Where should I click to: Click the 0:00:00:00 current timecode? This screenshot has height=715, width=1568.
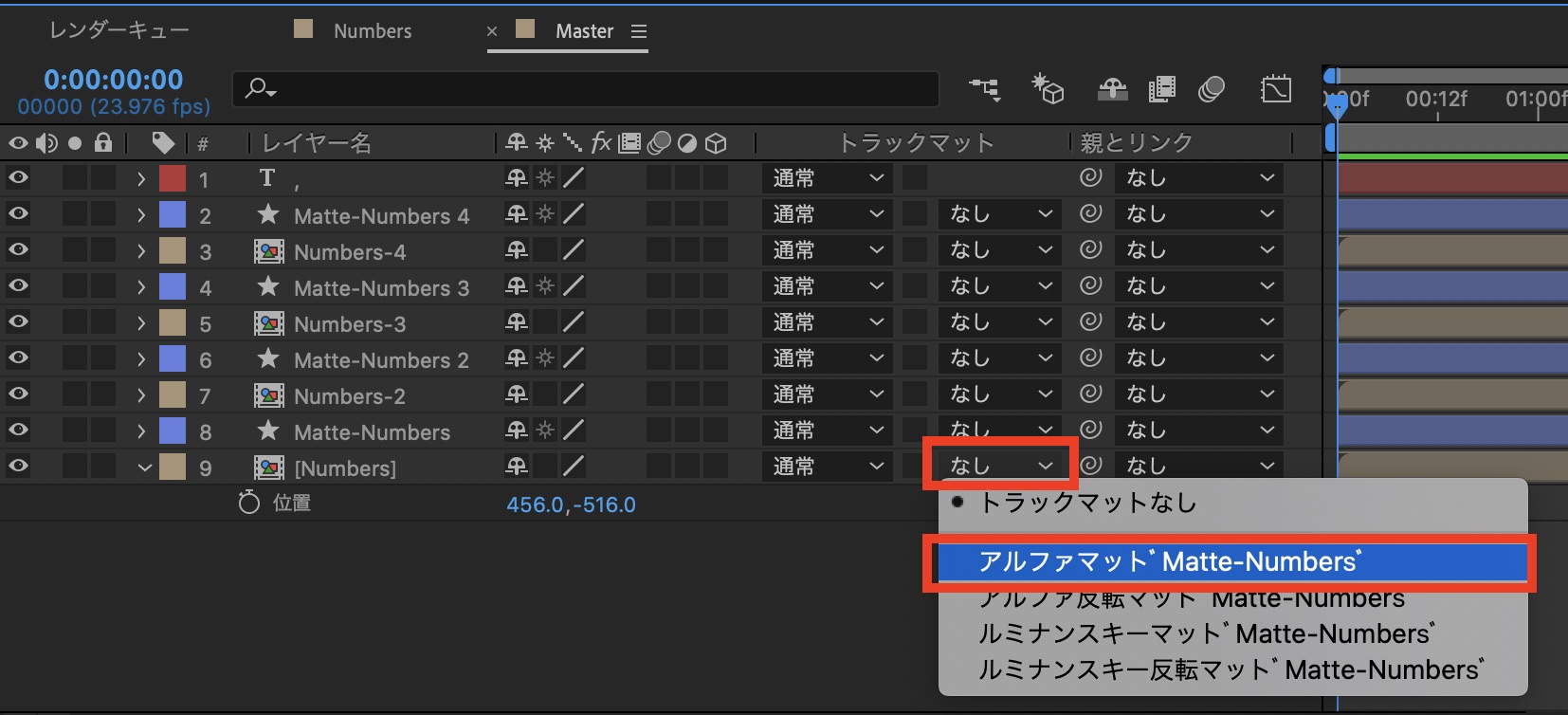pos(114,80)
